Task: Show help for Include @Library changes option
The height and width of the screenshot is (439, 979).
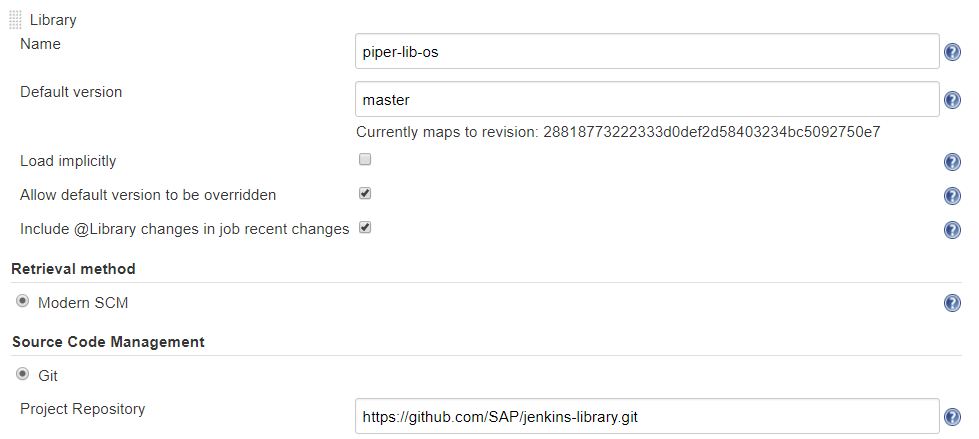Action: 952,230
